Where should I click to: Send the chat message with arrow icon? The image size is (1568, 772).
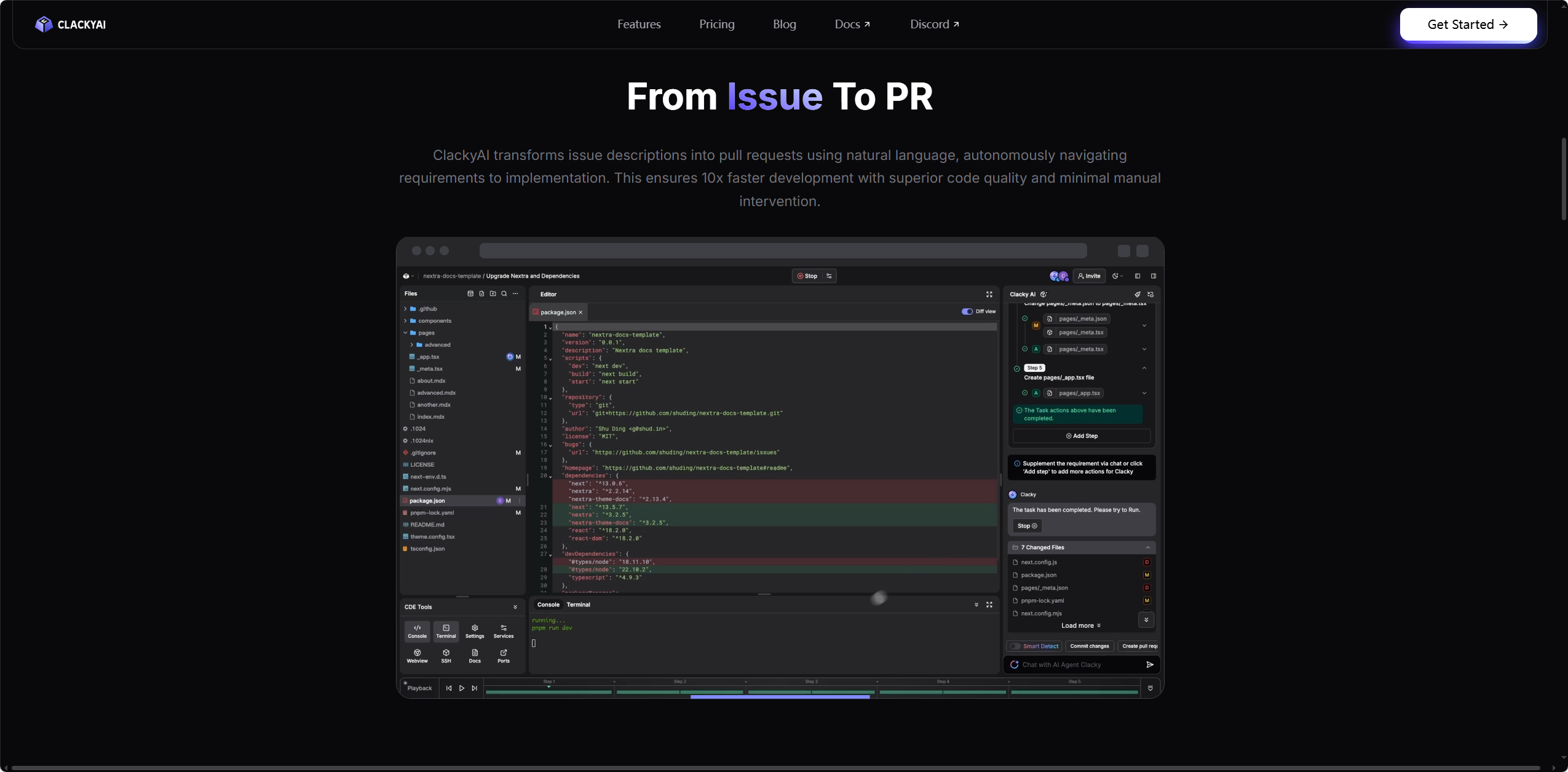[1150, 664]
